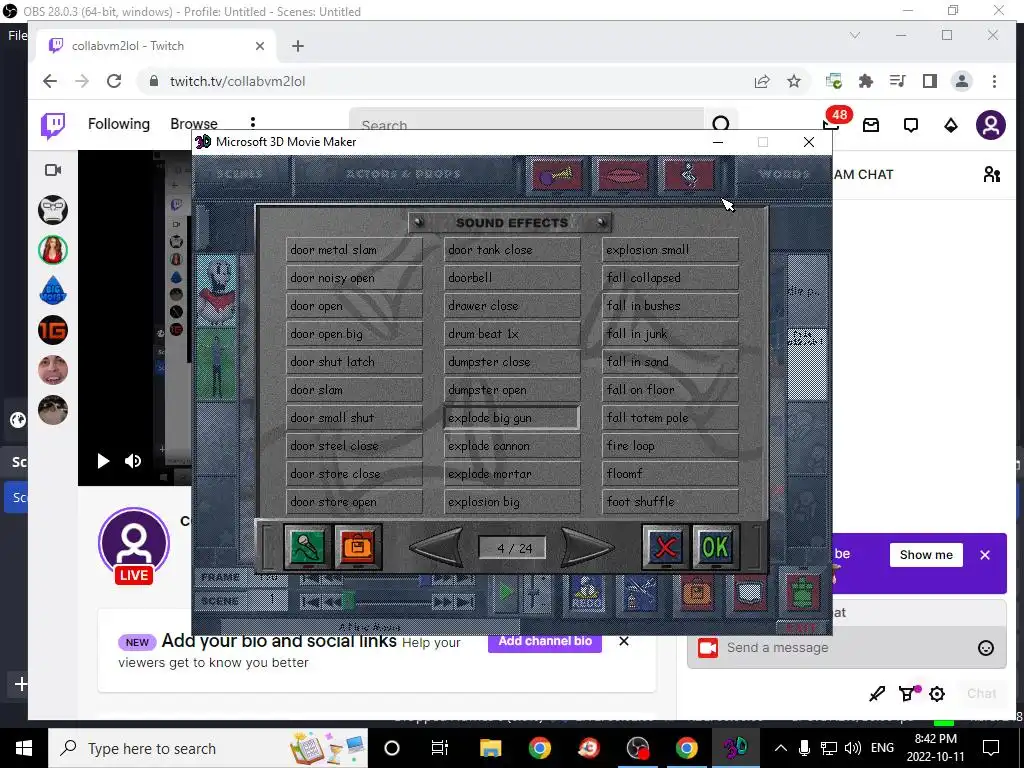
Task: Go to previous sound effects page arrow
Action: tap(436, 547)
